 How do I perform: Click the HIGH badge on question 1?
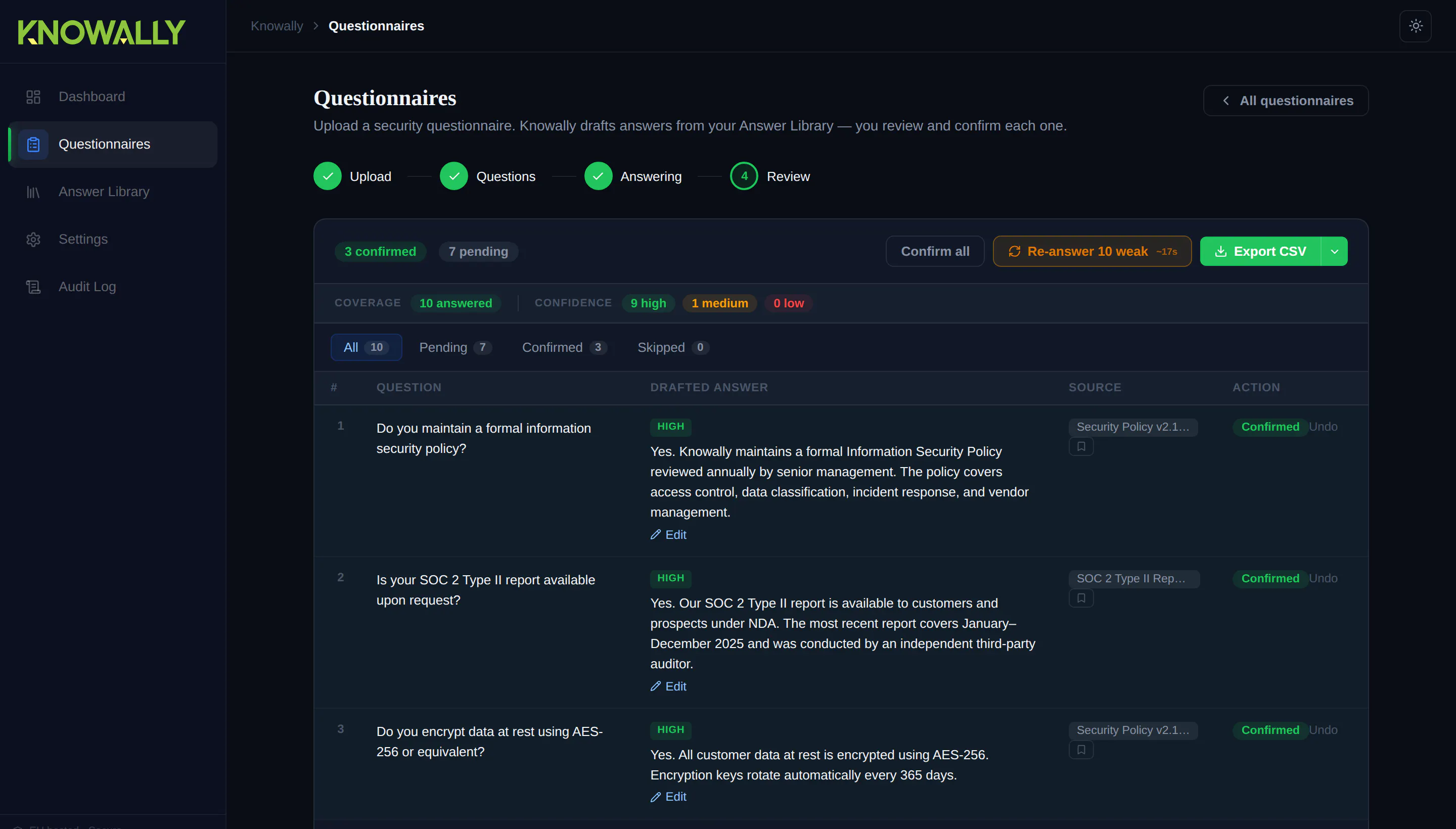tap(670, 427)
